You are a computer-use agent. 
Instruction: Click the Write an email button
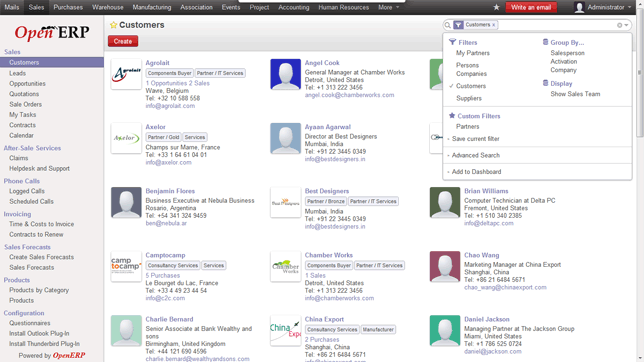click(x=531, y=7)
